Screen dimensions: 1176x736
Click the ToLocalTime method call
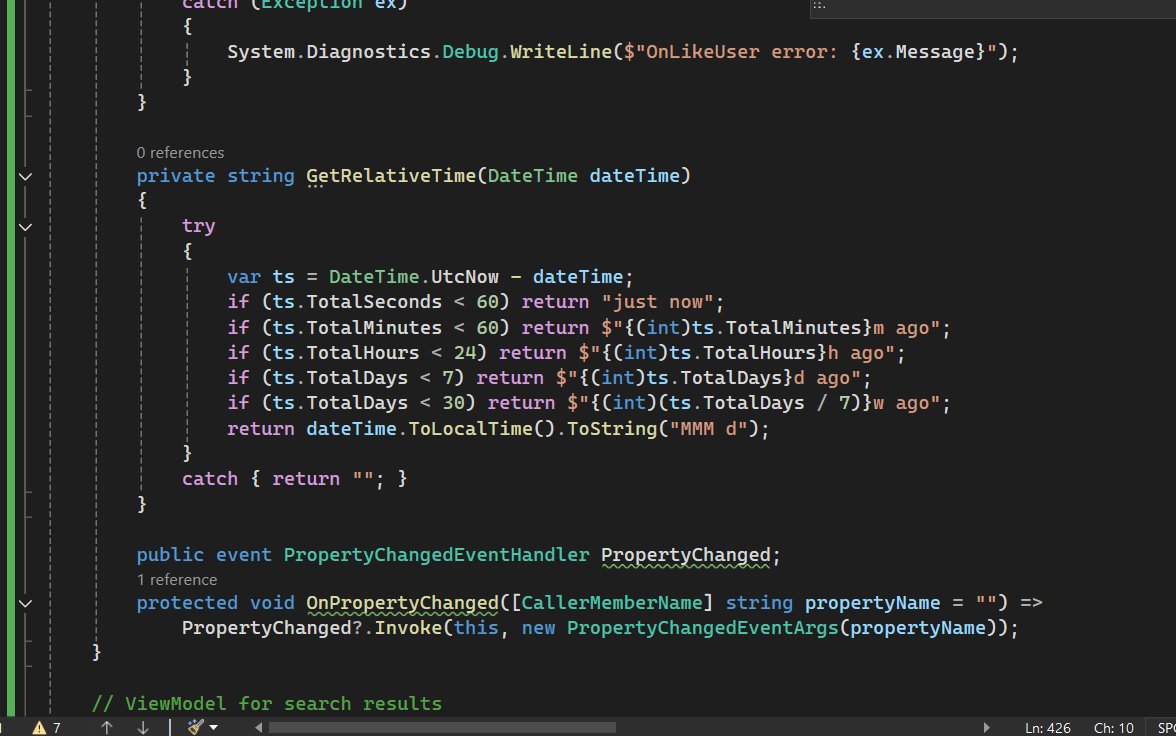[470, 428]
